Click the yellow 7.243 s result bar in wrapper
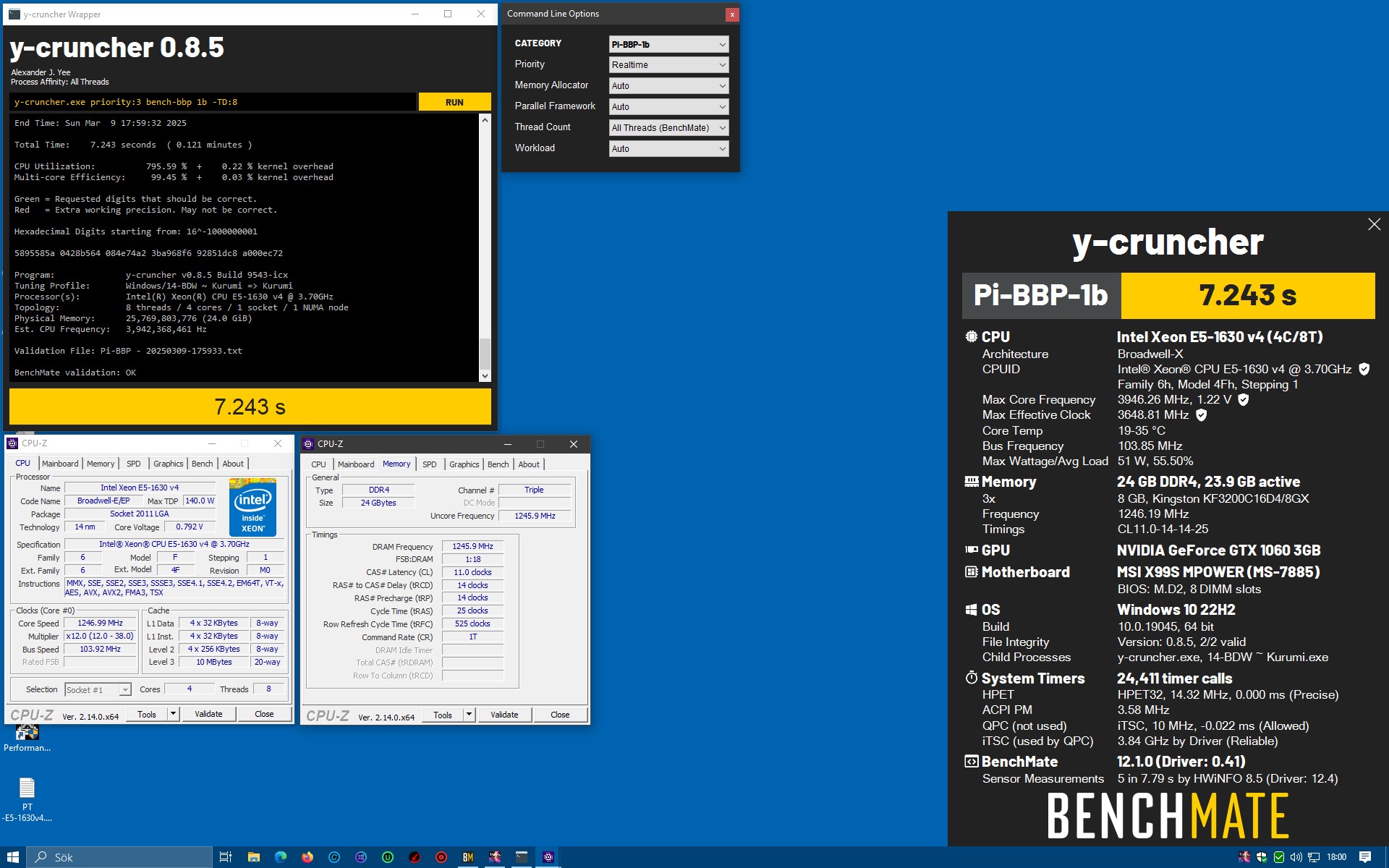This screenshot has width=1389, height=868. click(250, 407)
